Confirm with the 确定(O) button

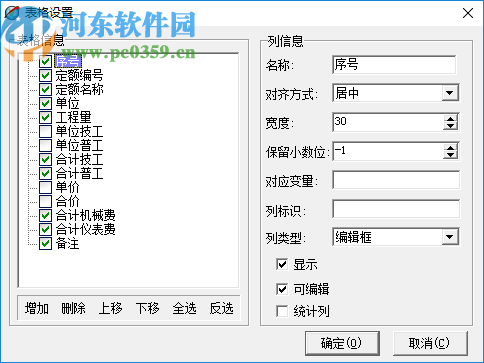click(342, 343)
